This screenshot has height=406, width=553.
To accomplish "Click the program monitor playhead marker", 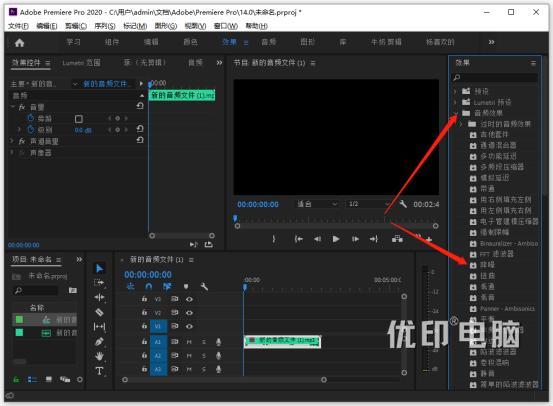I will point(235,218).
